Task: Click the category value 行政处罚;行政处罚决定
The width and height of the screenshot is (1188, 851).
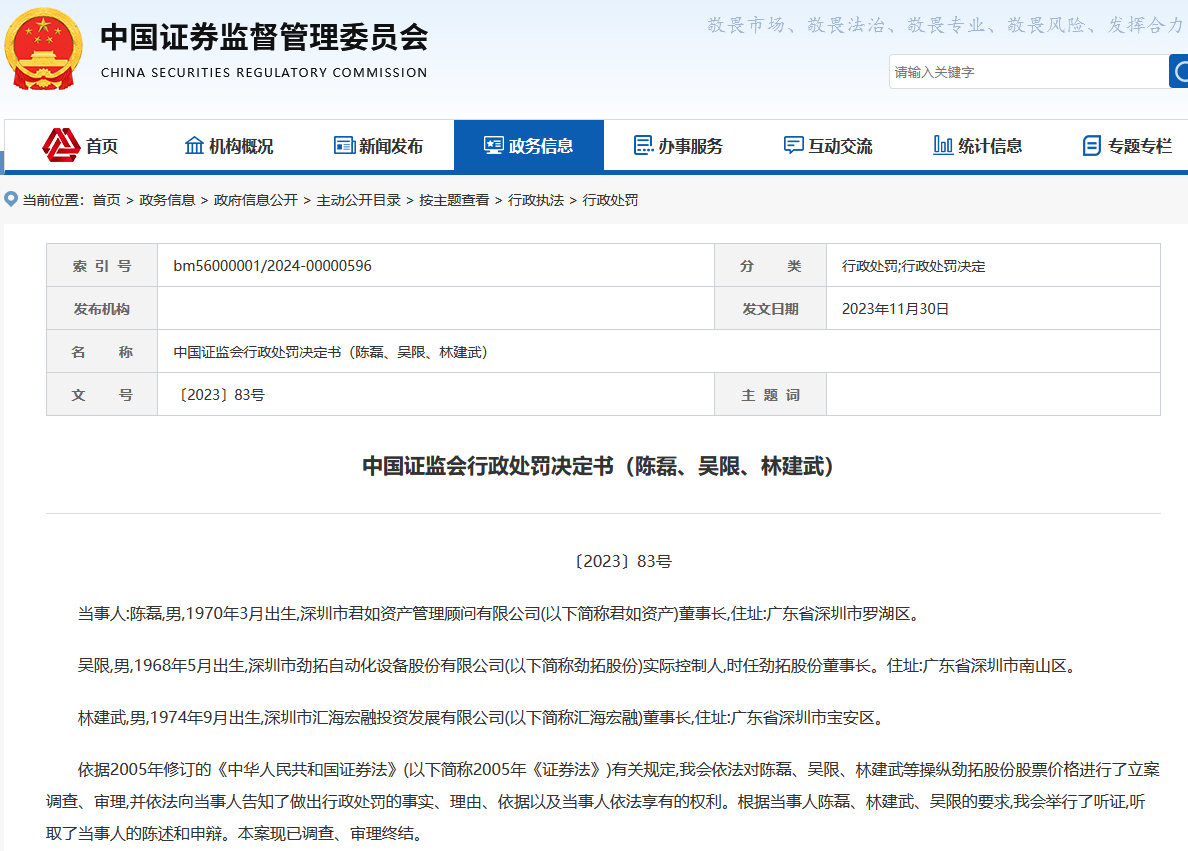Action: (x=914, y=266)
